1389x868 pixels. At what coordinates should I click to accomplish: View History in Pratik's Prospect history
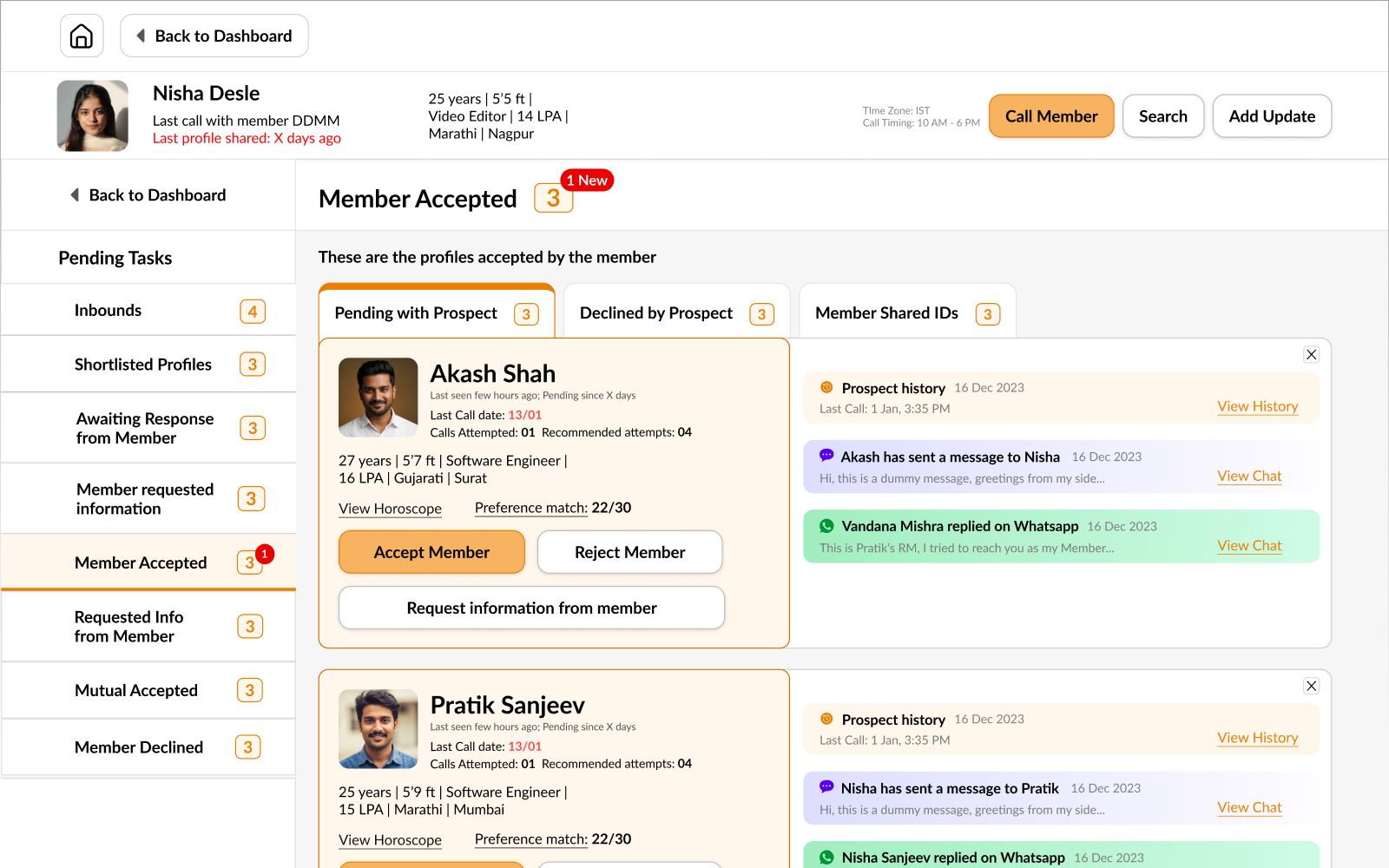point(1258,738)
